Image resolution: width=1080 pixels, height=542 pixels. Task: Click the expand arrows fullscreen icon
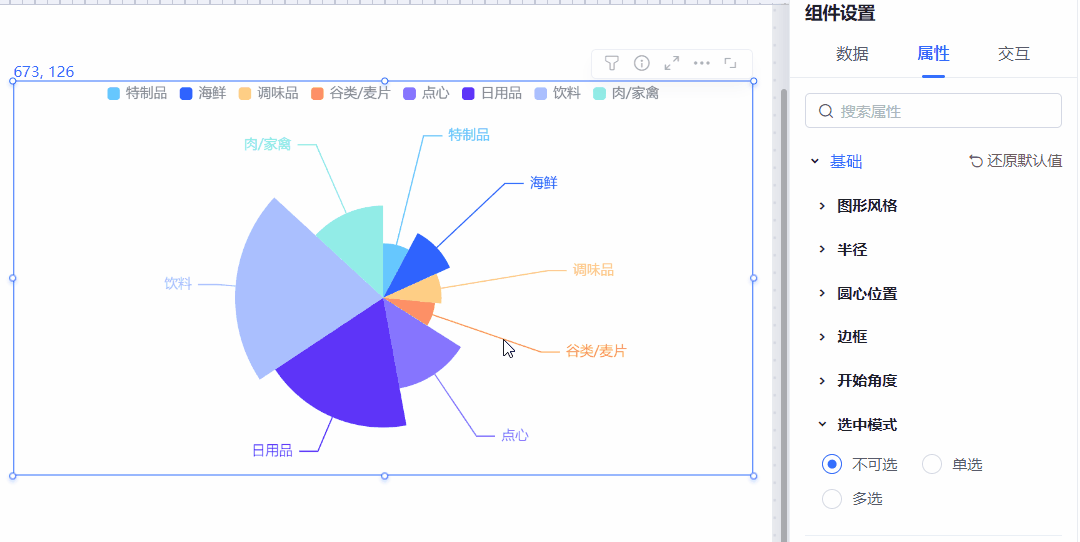(672, 63)
